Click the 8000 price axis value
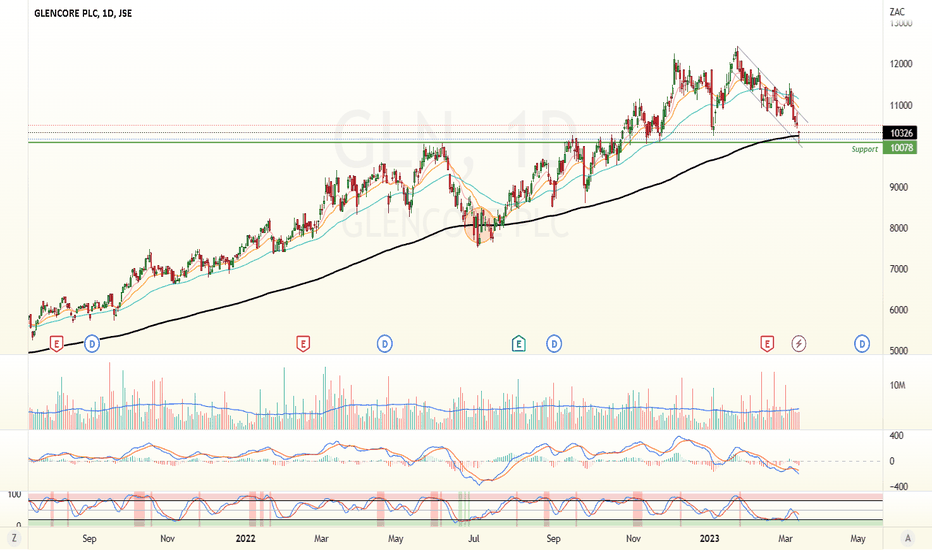The image size is (932, 550). 899,228
